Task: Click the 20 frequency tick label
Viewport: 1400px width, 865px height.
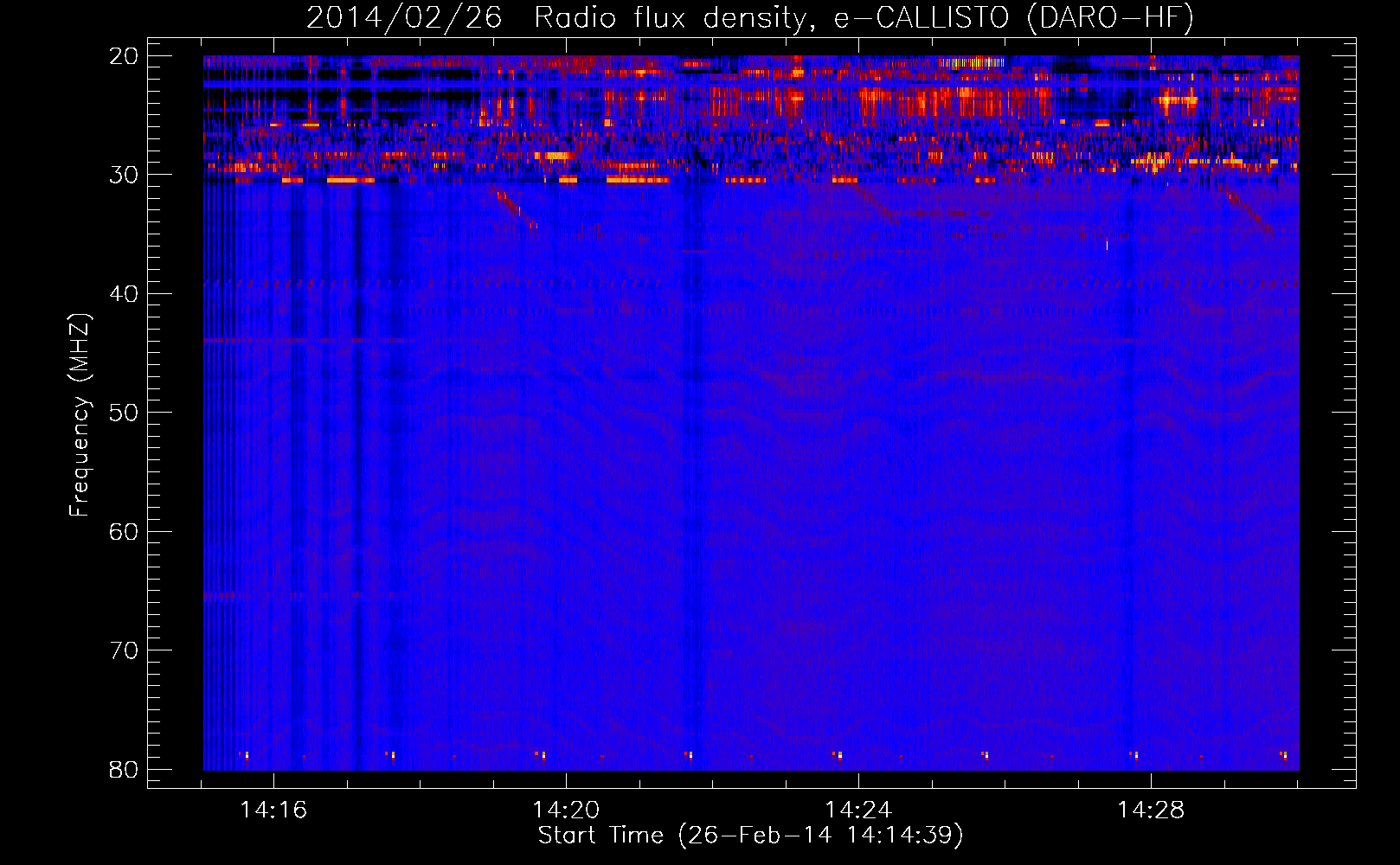Action: (124, 56)
